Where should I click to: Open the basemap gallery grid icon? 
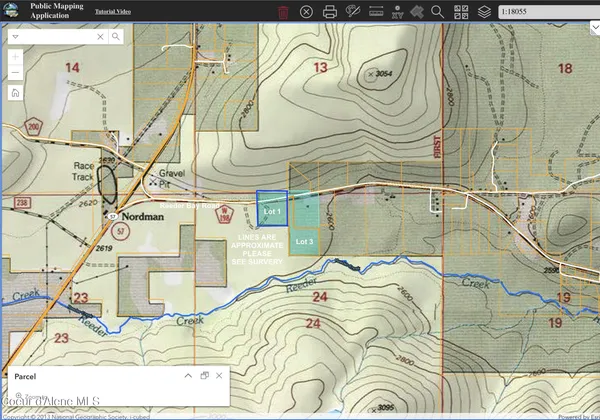pyautogui.click(x=462, y=12)
